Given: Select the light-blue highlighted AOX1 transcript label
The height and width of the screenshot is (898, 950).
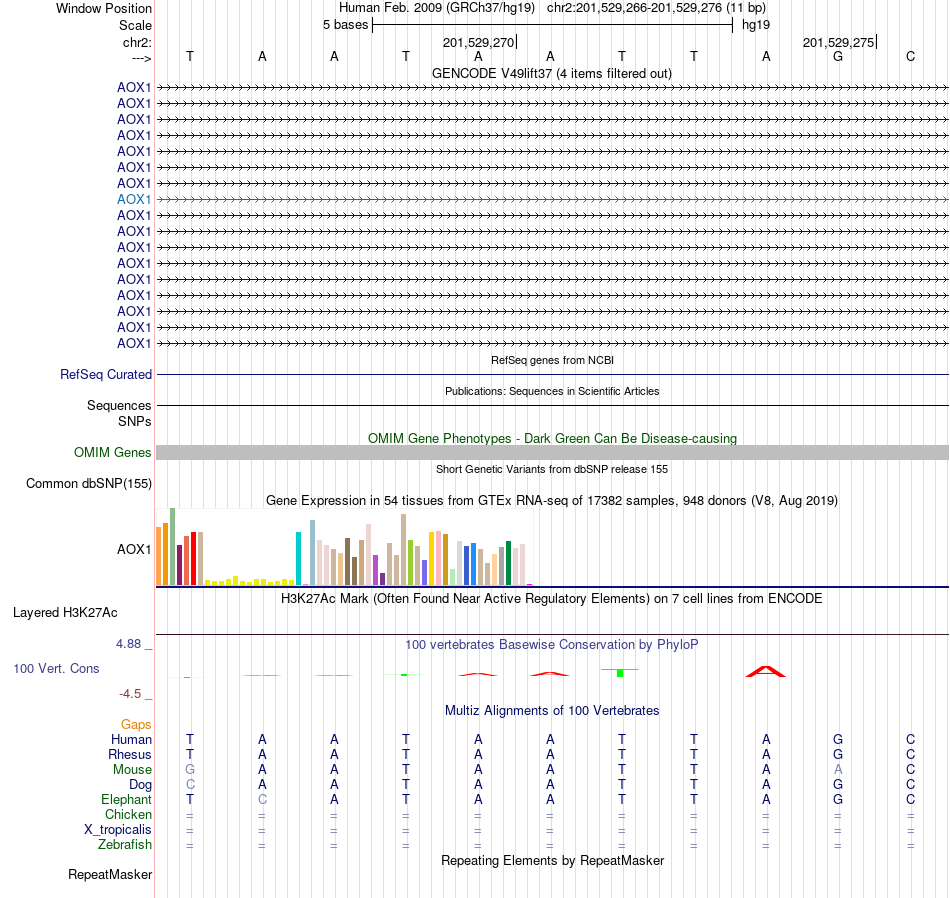Looking at the screenshot, I should click(134, 199).
